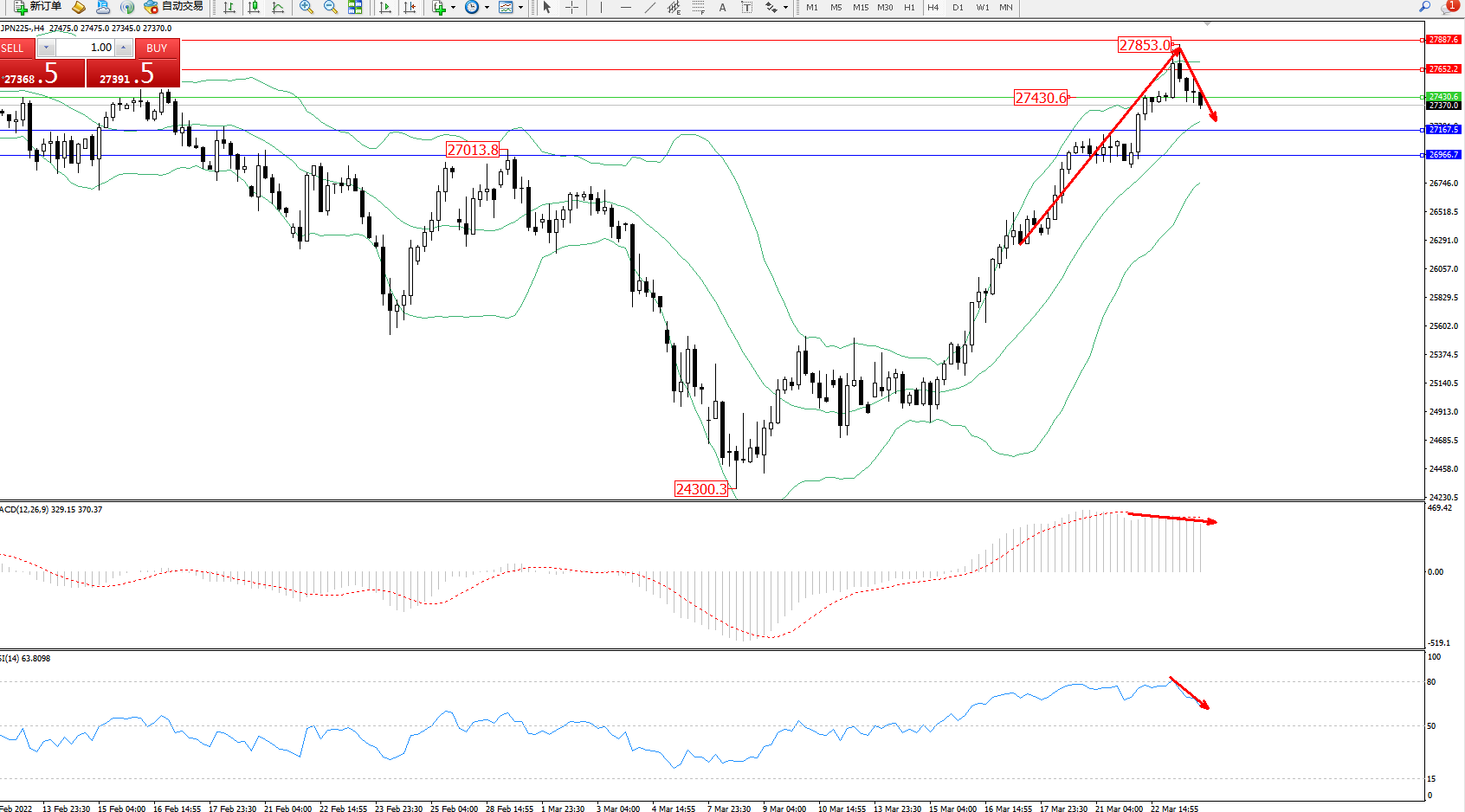Select the trendline drawing tool
1465x812 pixels.
(x=650, y=7)
